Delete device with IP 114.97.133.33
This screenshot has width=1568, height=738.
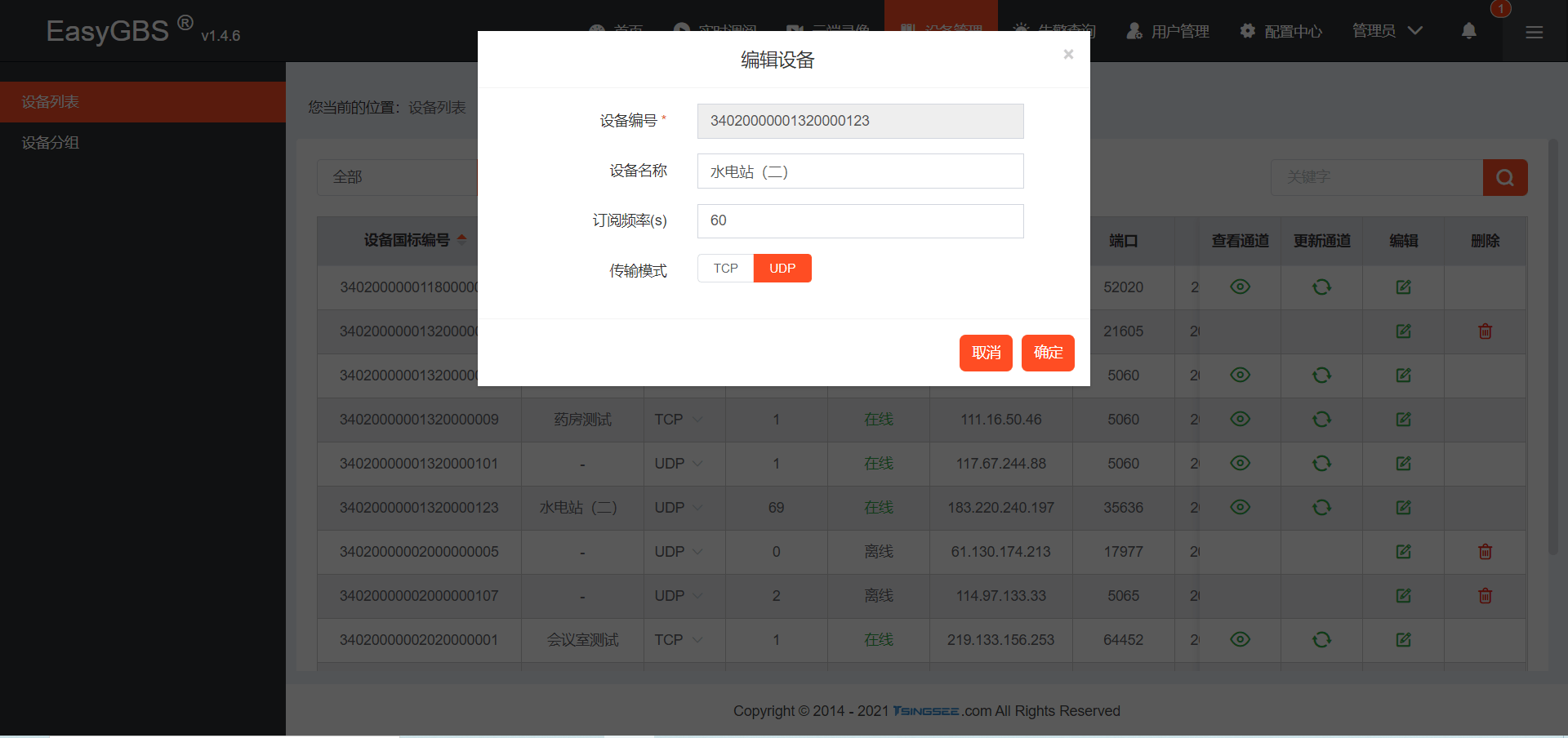click(1485, 596)
